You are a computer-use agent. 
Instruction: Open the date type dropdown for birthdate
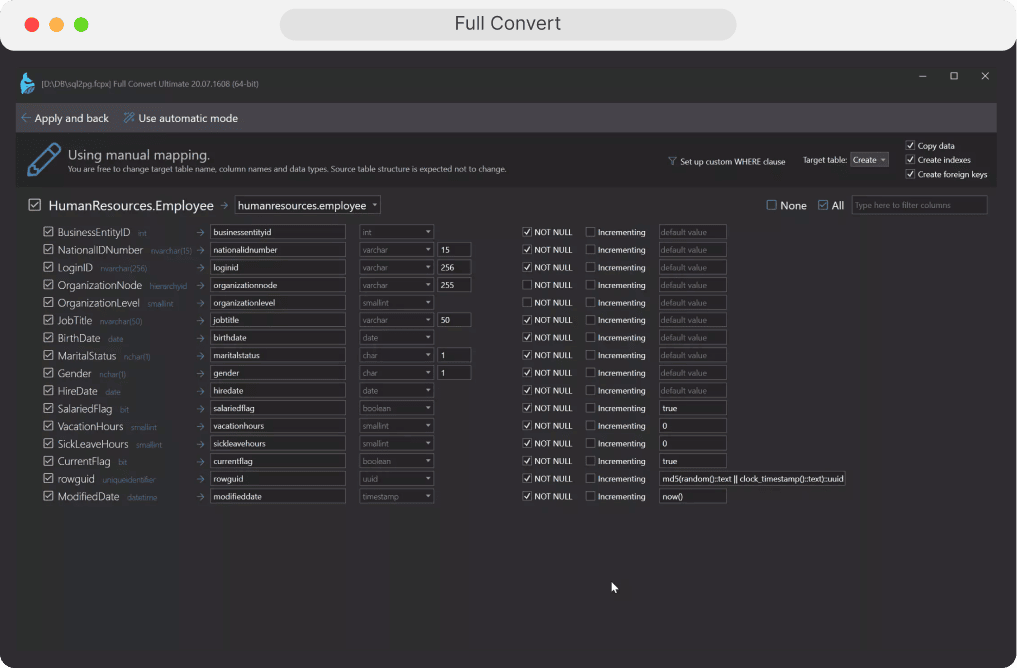[x=396, y=338]
